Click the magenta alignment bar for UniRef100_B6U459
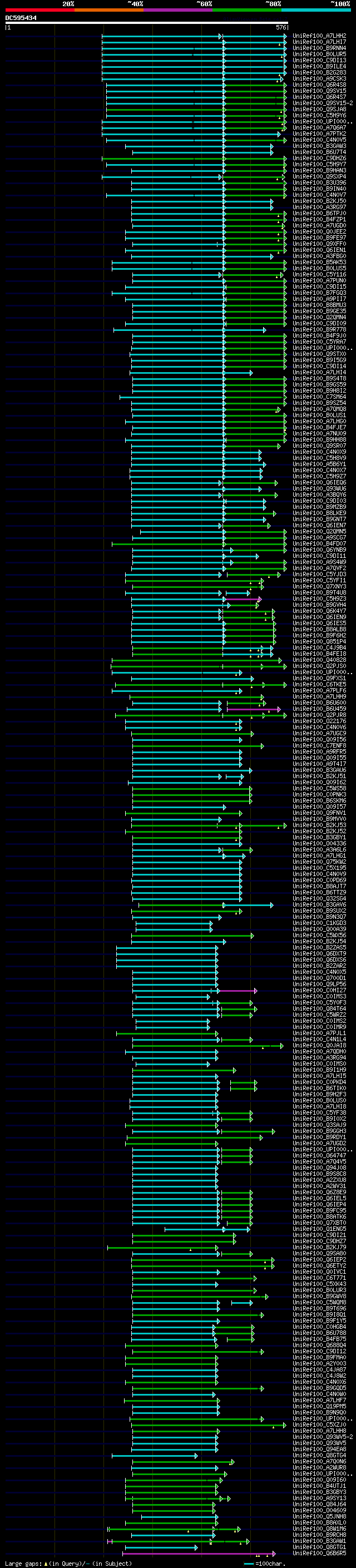 click(253, 709)
